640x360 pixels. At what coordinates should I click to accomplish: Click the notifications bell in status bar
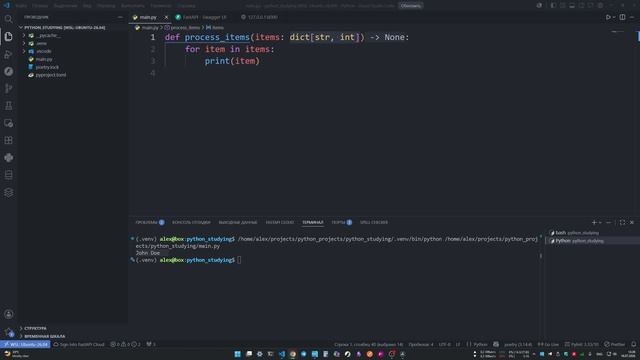[x=633, y=344]
